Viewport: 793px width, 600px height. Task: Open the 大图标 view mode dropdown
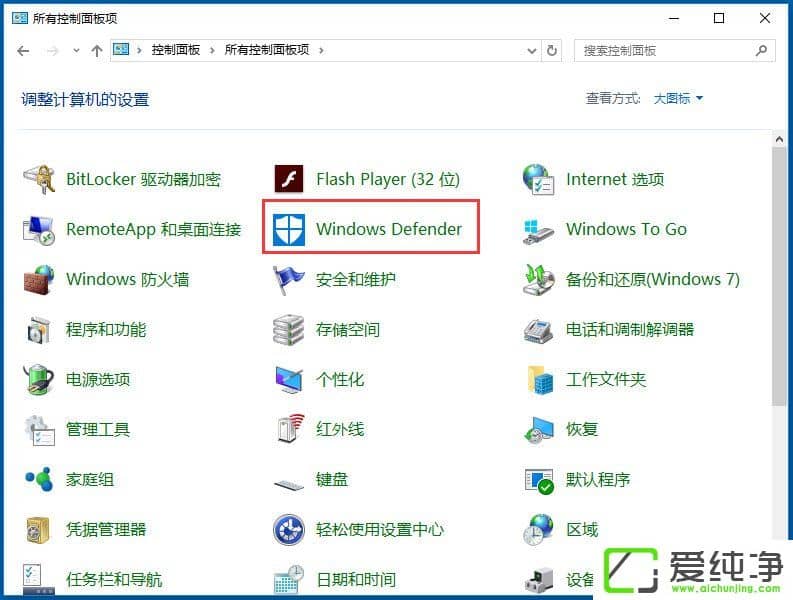click(x=678, y=98)
